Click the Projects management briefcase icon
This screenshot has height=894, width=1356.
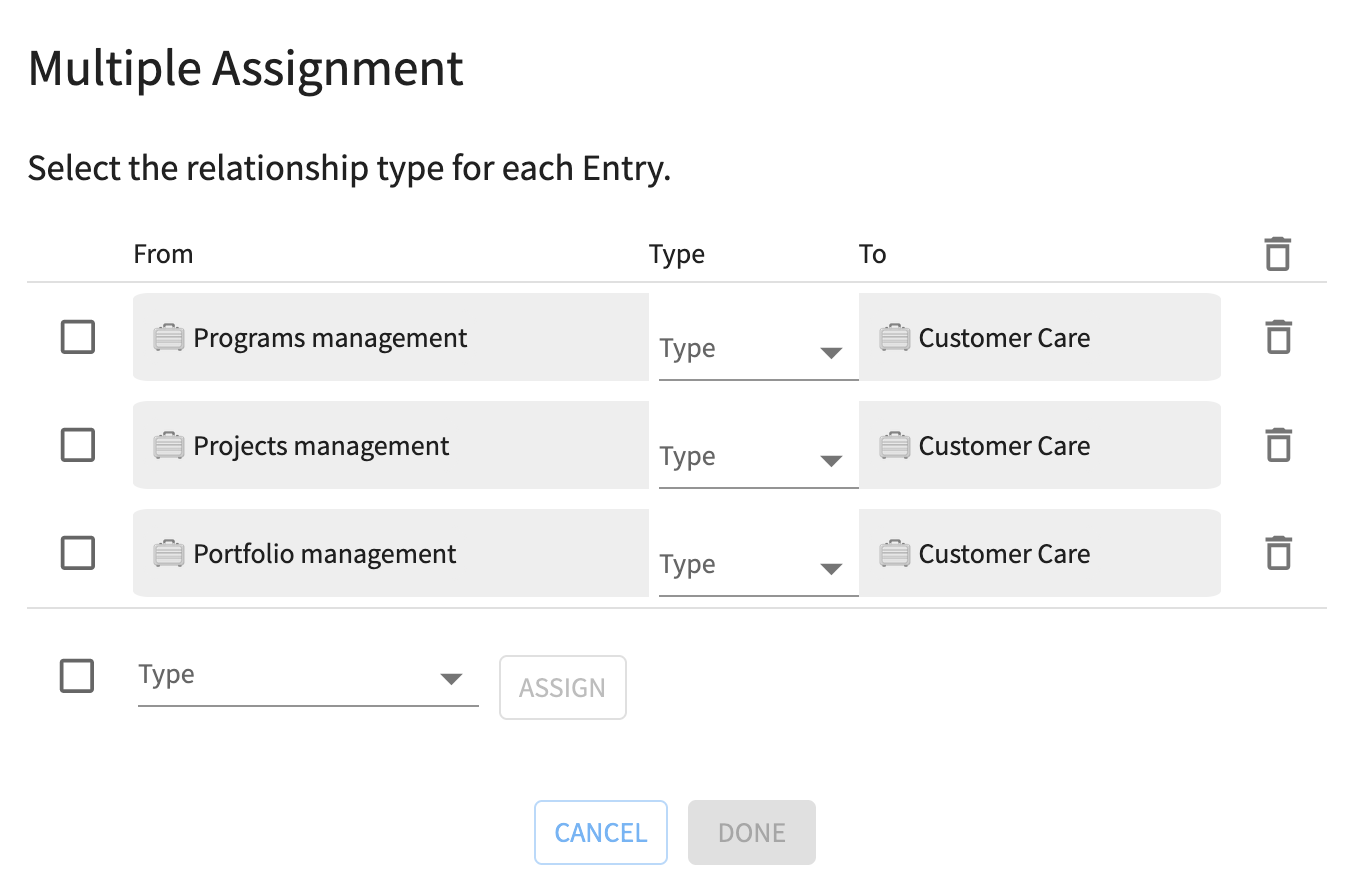pos(169,446)
